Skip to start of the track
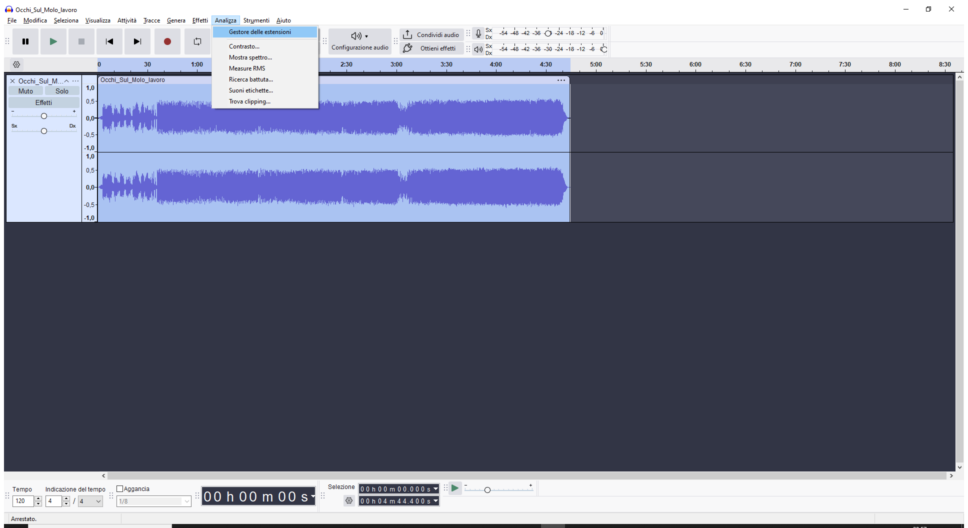 [x=109, y=41]
